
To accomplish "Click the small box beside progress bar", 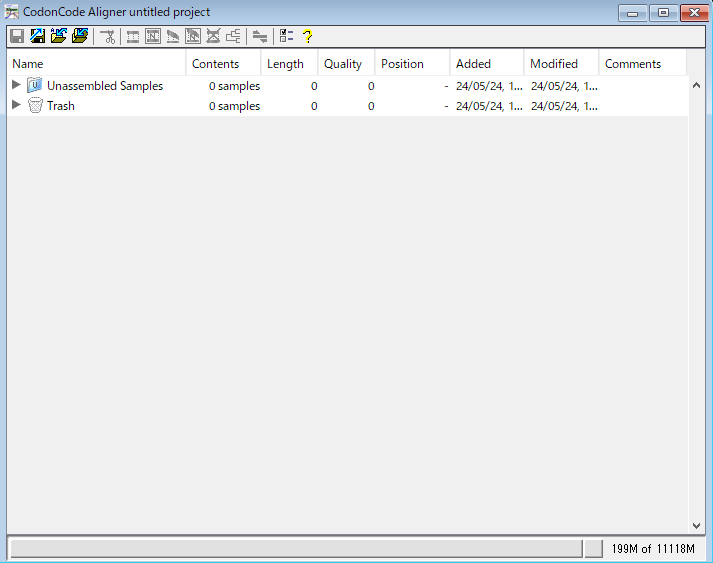I will click(x=593, y=549).
